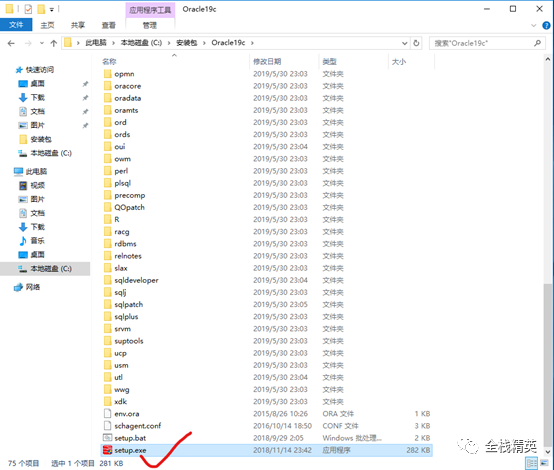This screenshot has height=470, width=554.
Task: Click the vertical scrollbar down arrow
Action: (x=548, y=452)
